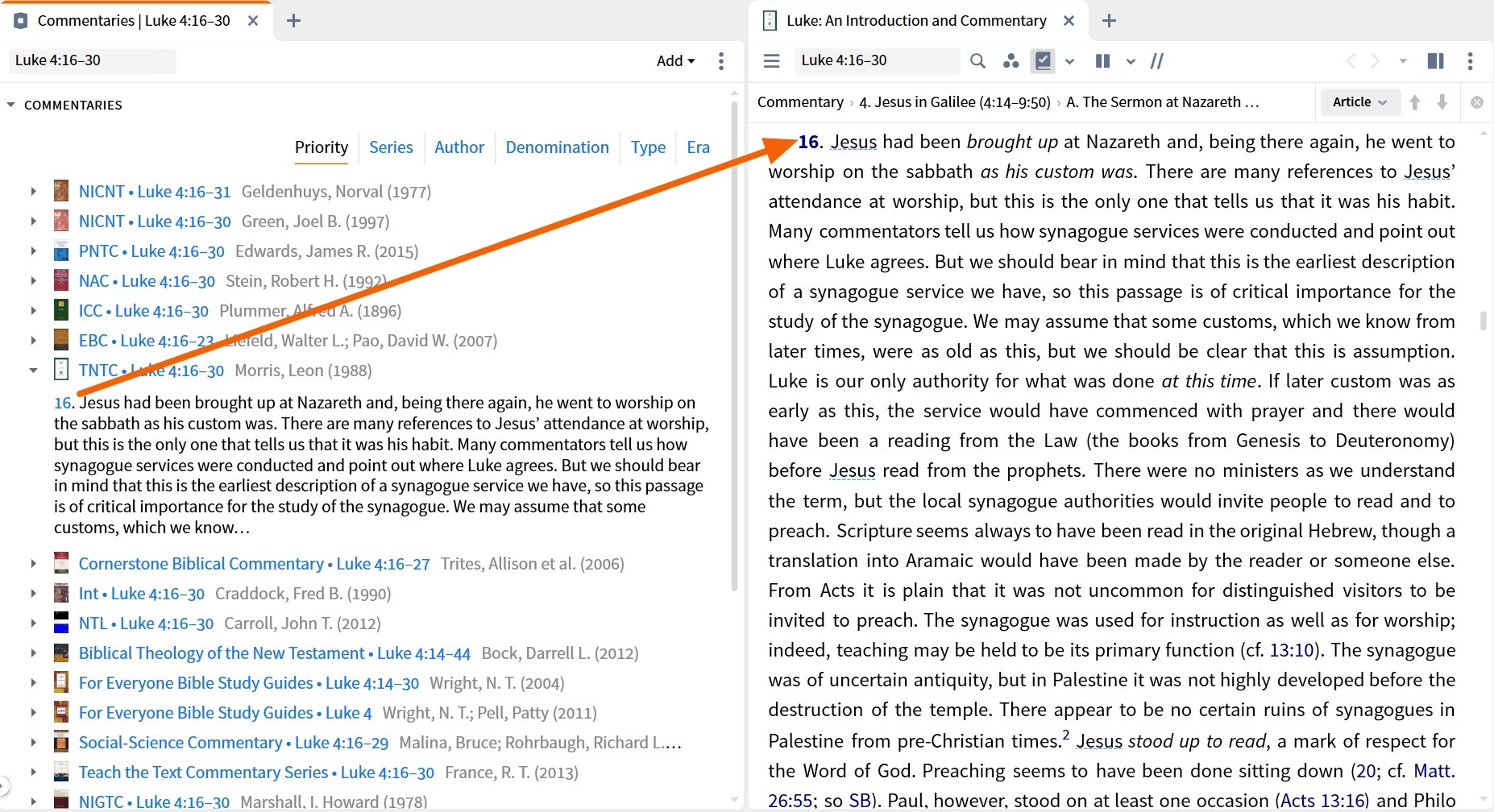Click the NICNT Geldenhuys book cover icon

tap(61, 191)
